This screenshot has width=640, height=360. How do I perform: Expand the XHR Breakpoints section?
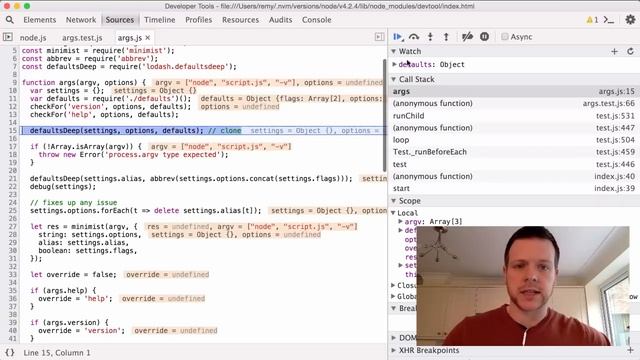393,350
